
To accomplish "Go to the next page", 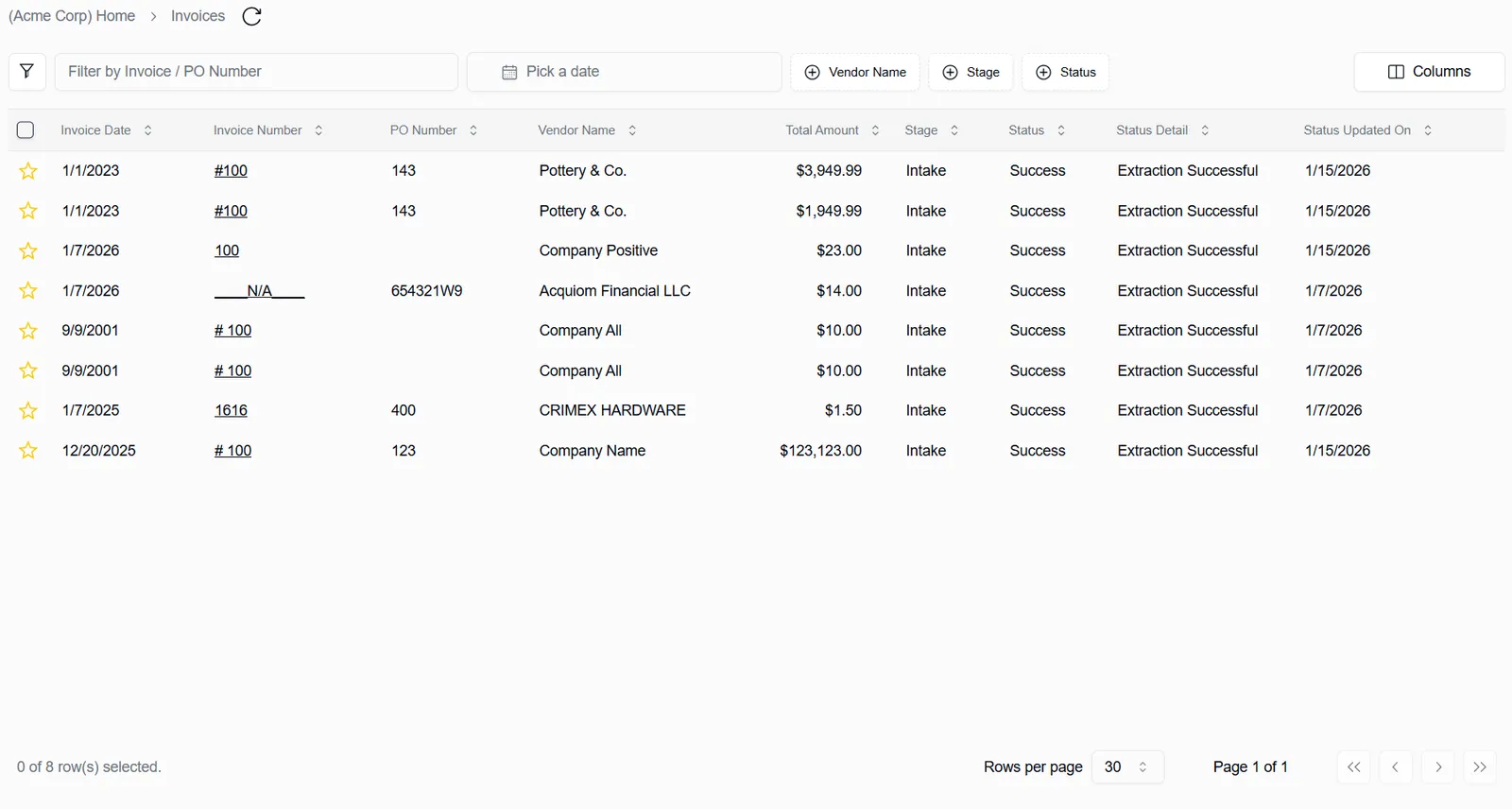I will click(1438, 766).
